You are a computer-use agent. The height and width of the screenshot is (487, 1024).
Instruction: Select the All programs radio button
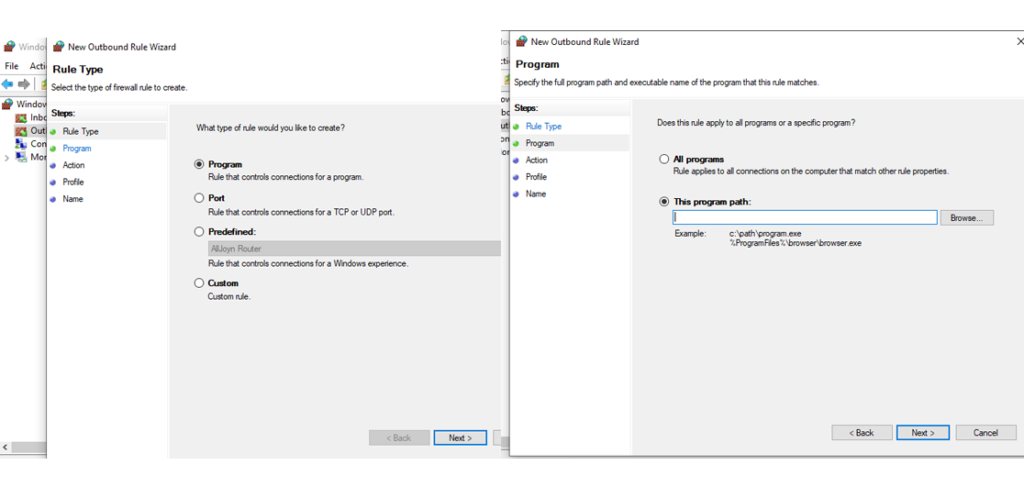pyautogui.click(x=664, y=159)
